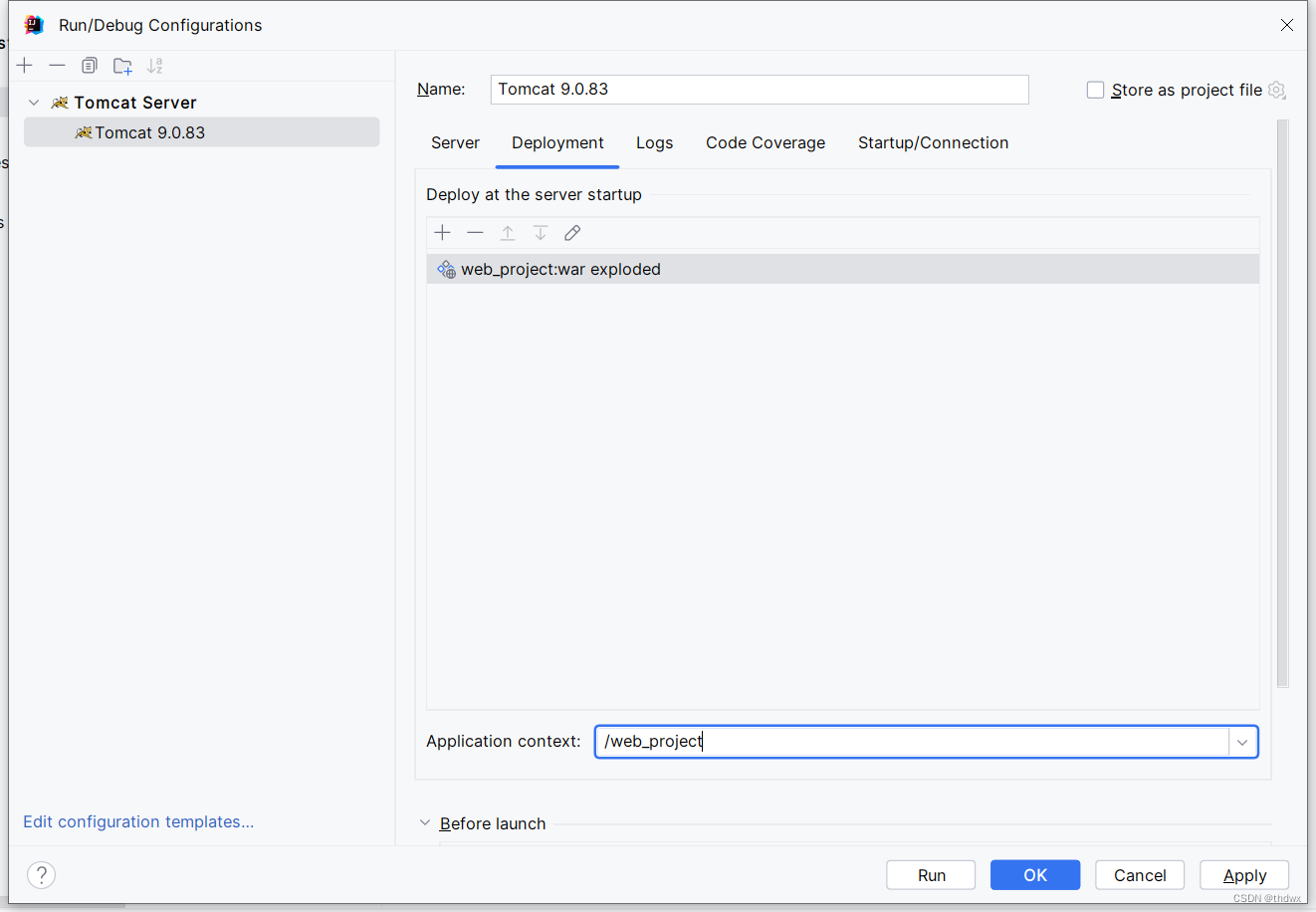
Task: Click the Run button
Action: click(931, 875)
